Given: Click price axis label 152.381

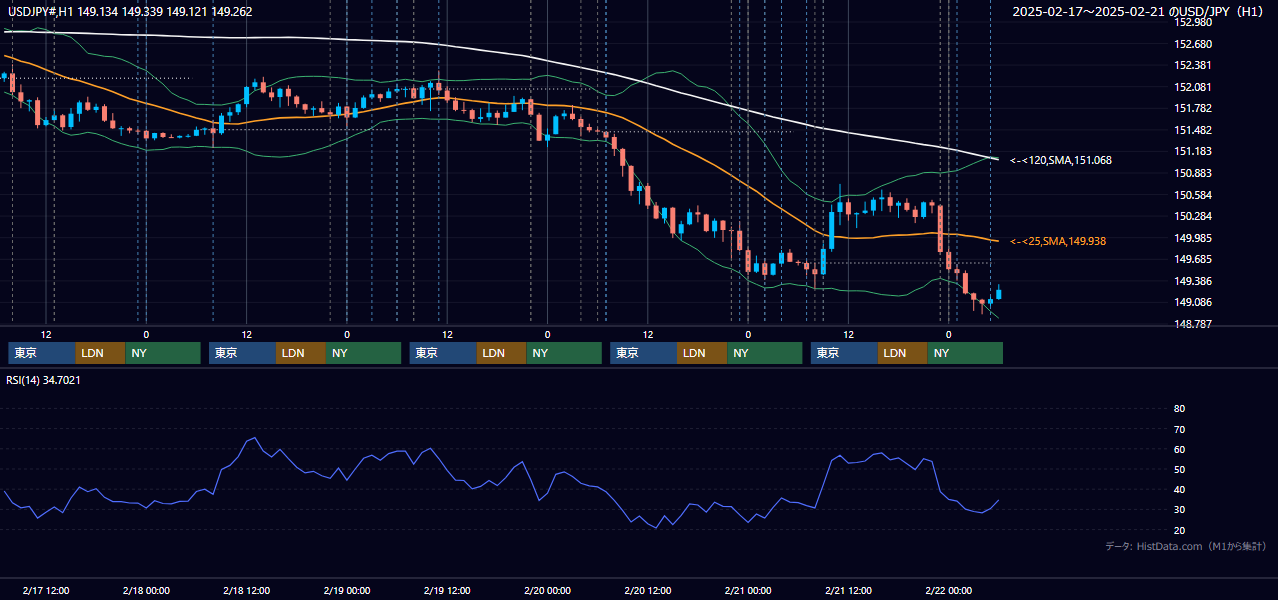Looking at the screenshot, I should coord(1193,65).
